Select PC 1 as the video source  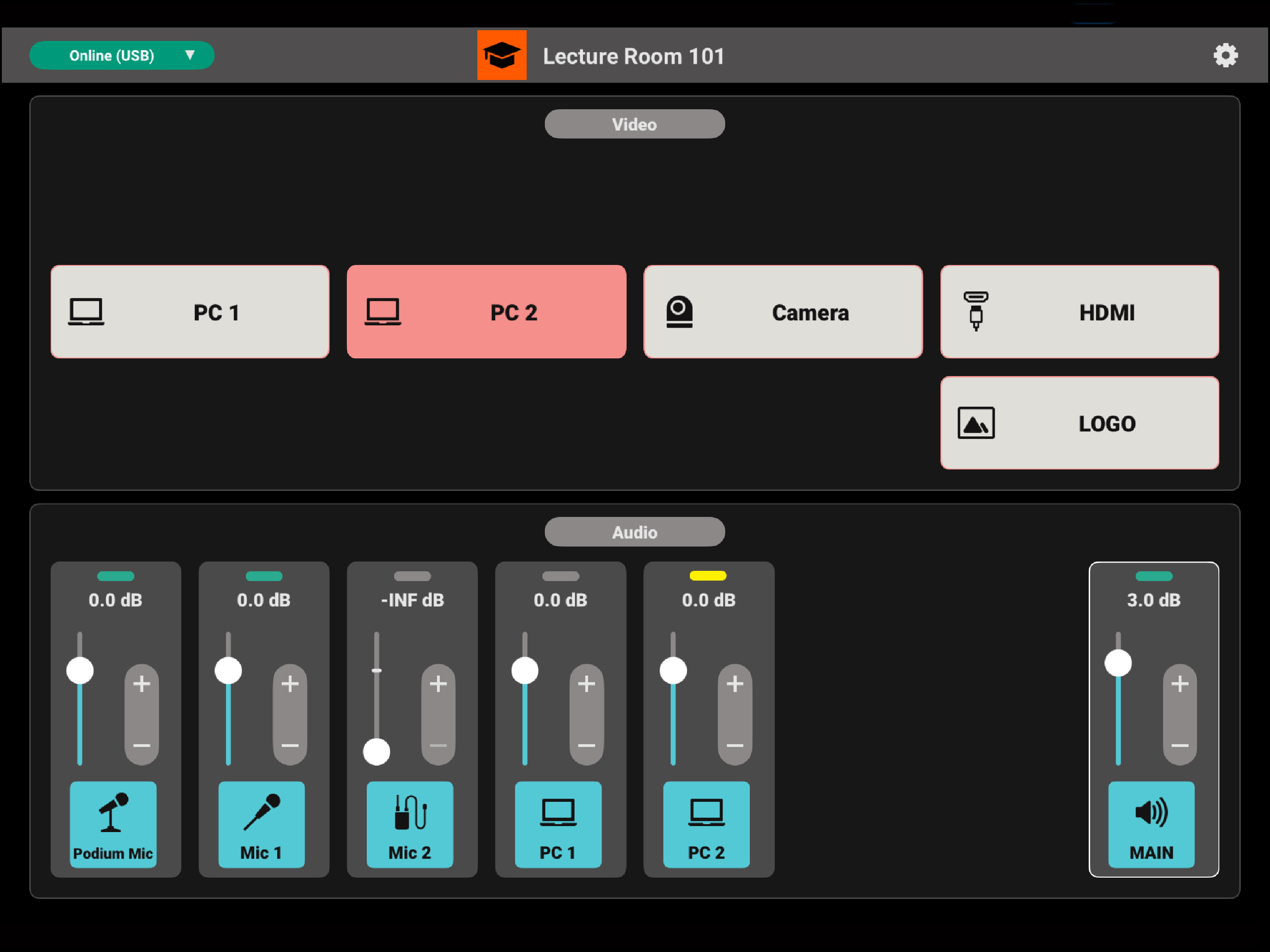tap(190, 312)
